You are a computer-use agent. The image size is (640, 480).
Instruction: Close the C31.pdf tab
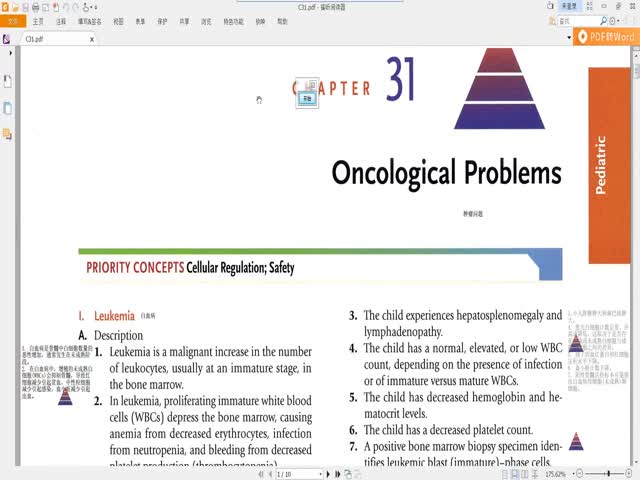[93, 39]
